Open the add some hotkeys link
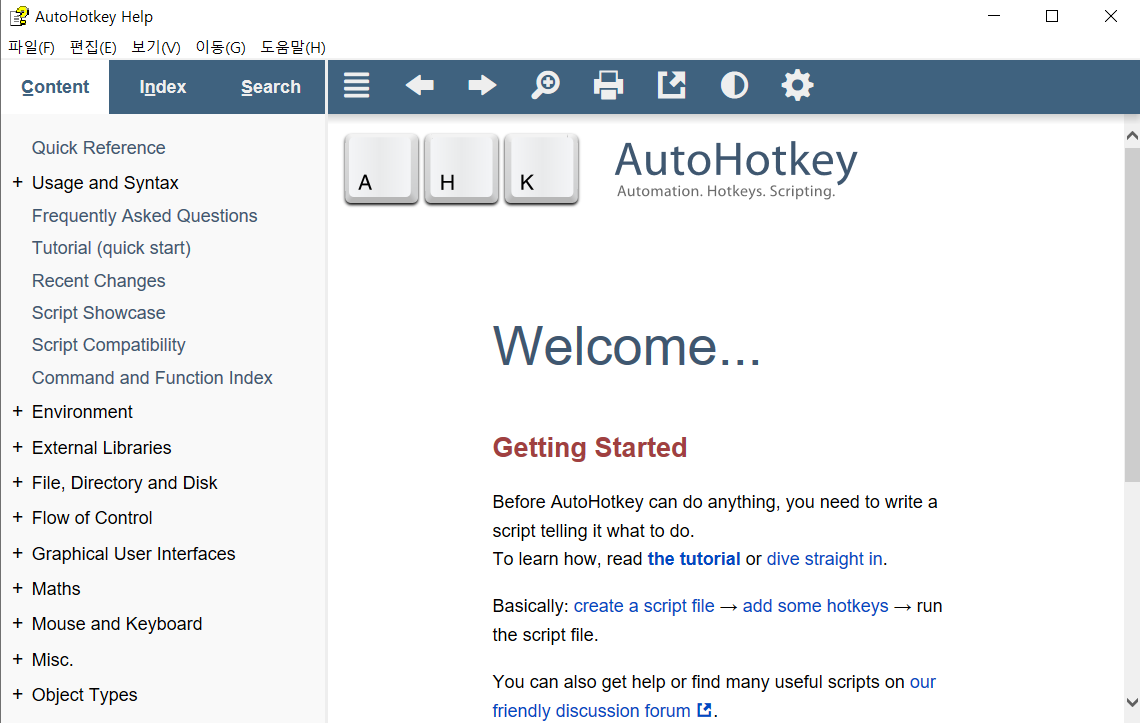Screen dimensions: 1140x723 coord(815,606)
